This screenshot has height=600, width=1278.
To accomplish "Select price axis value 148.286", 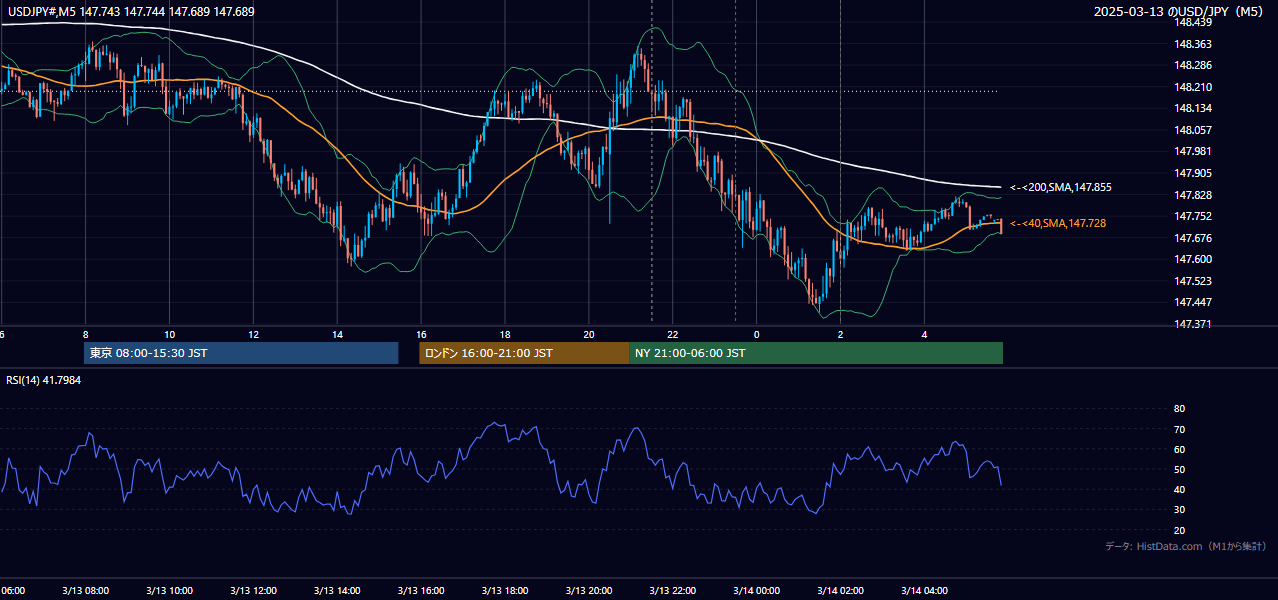I will pos(1195,65).
